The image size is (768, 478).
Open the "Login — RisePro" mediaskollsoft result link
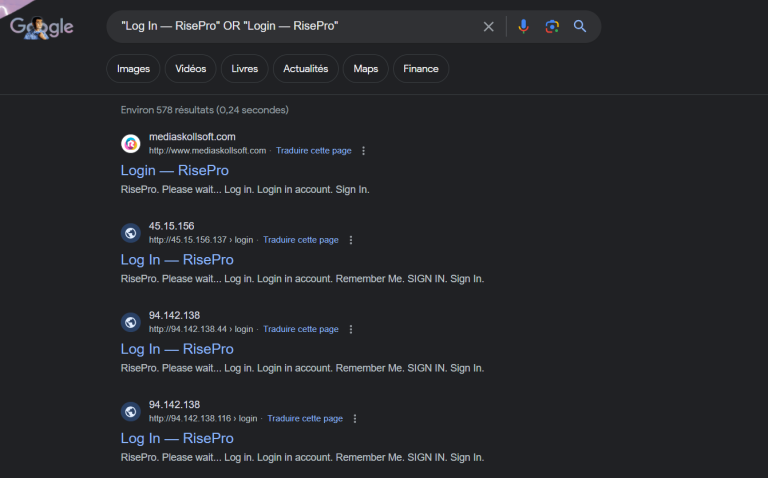point(175,171)
